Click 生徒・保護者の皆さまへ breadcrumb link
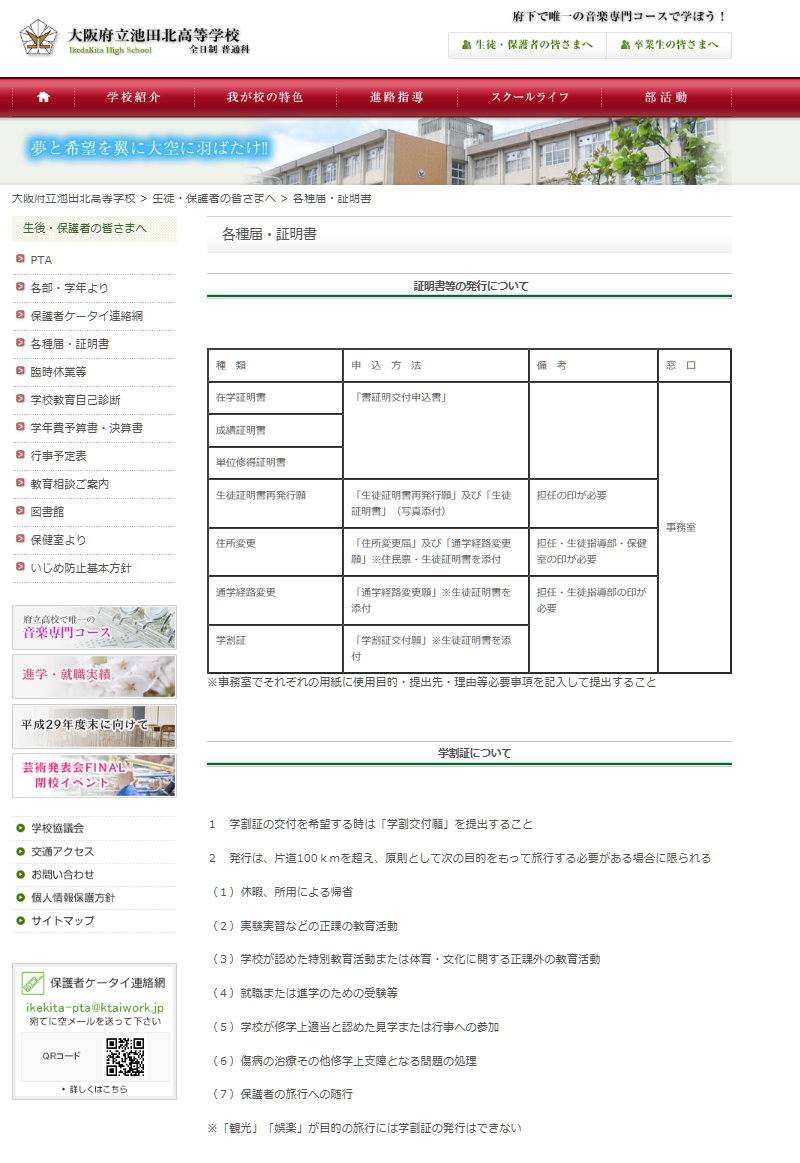 [x=214, y=199]
